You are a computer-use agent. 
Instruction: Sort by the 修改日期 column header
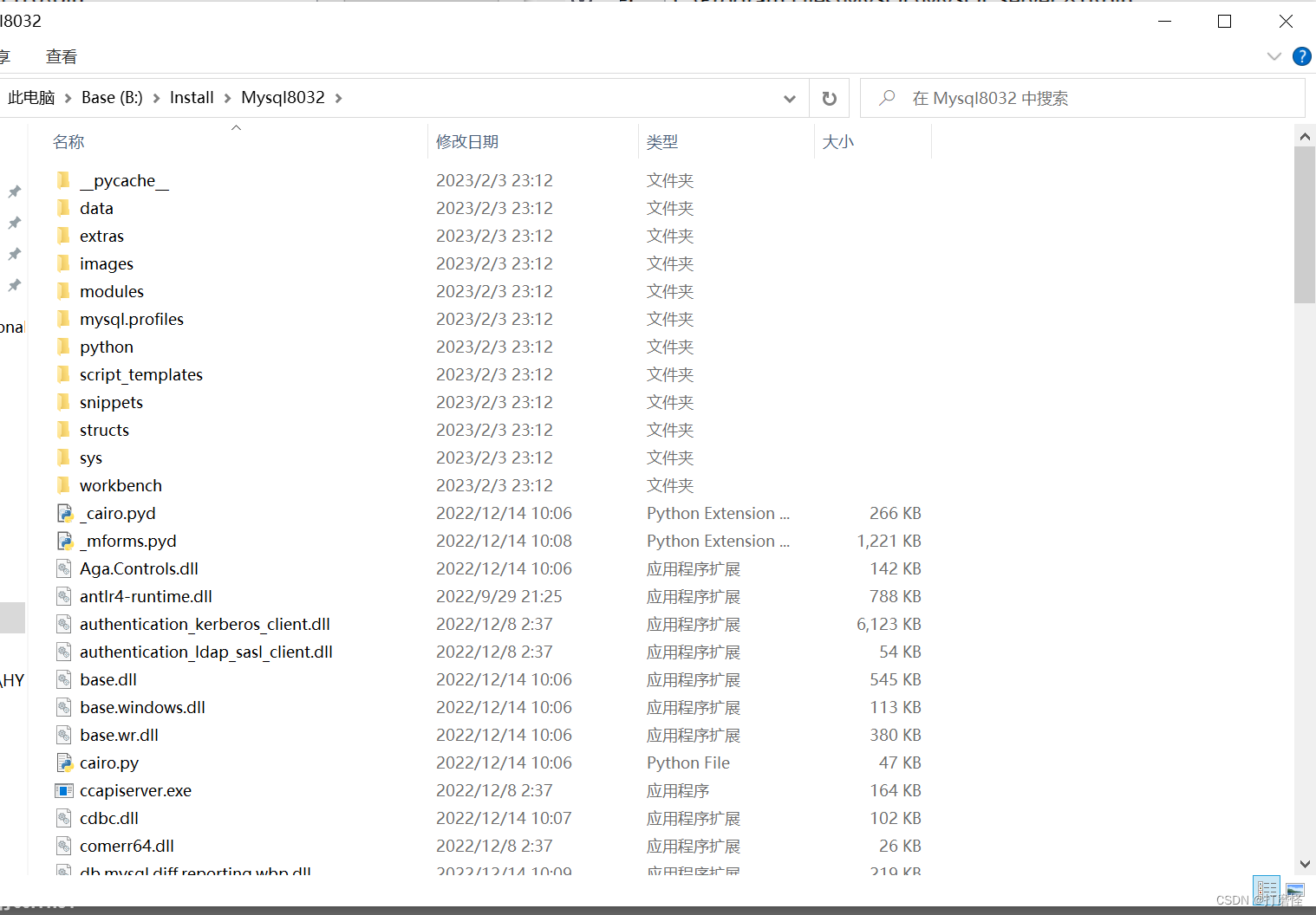click(x=532, y=141)
